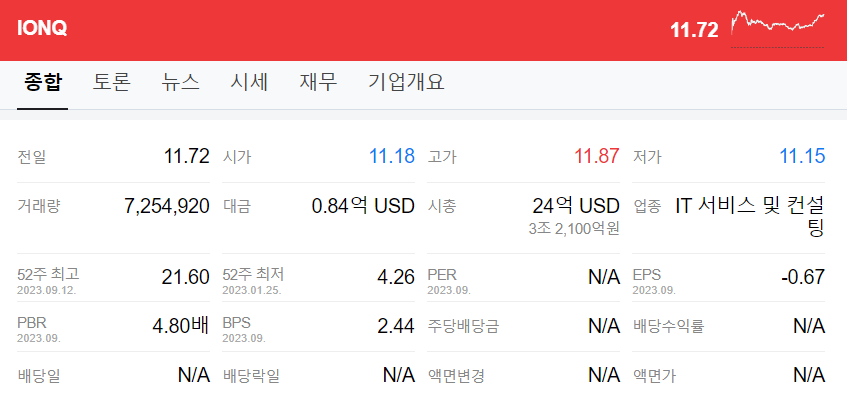Select the 시세 tab

[x=249, y=83]
